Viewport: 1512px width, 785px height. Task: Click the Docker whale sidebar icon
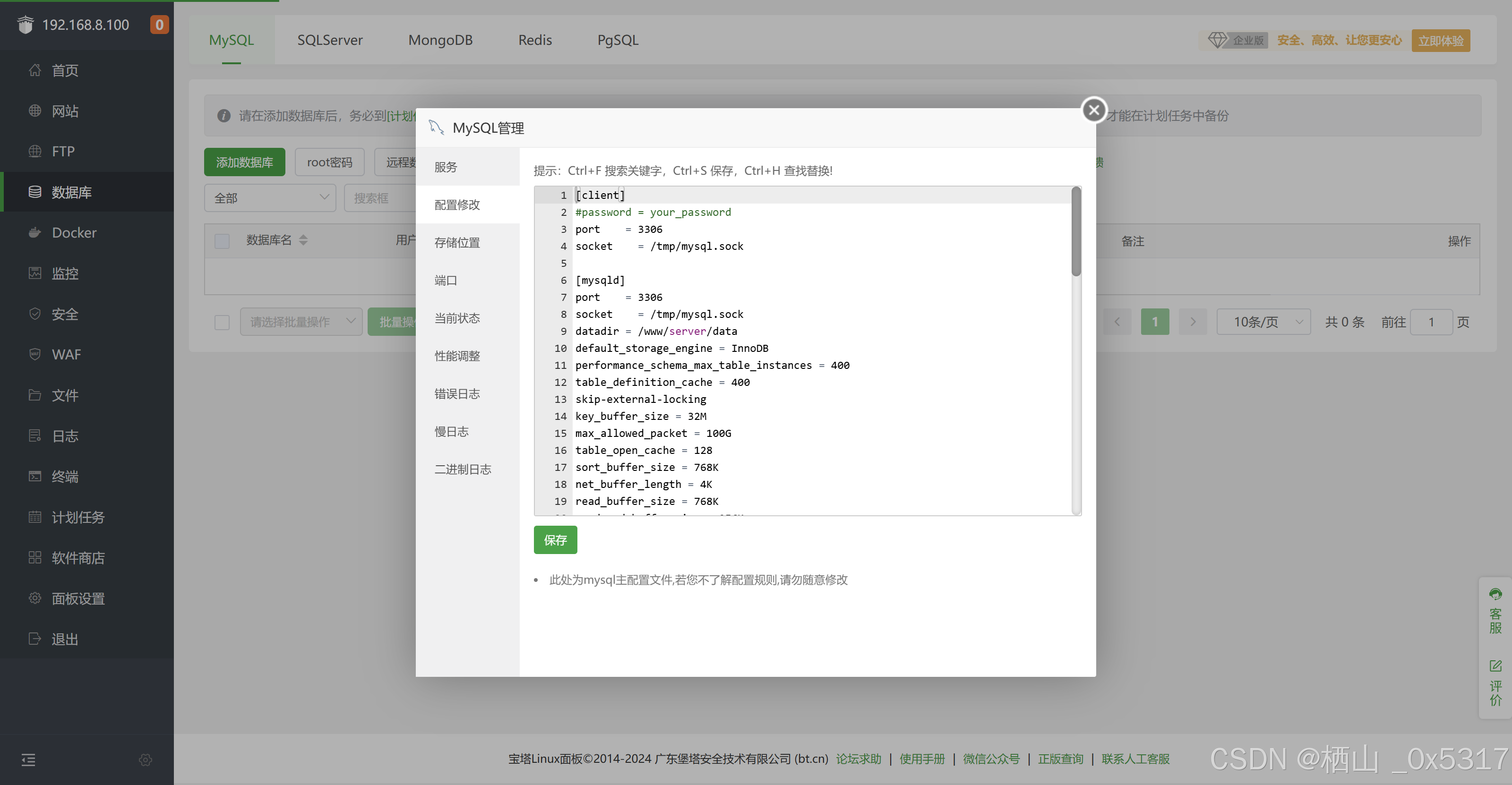[x=34, y=232]
